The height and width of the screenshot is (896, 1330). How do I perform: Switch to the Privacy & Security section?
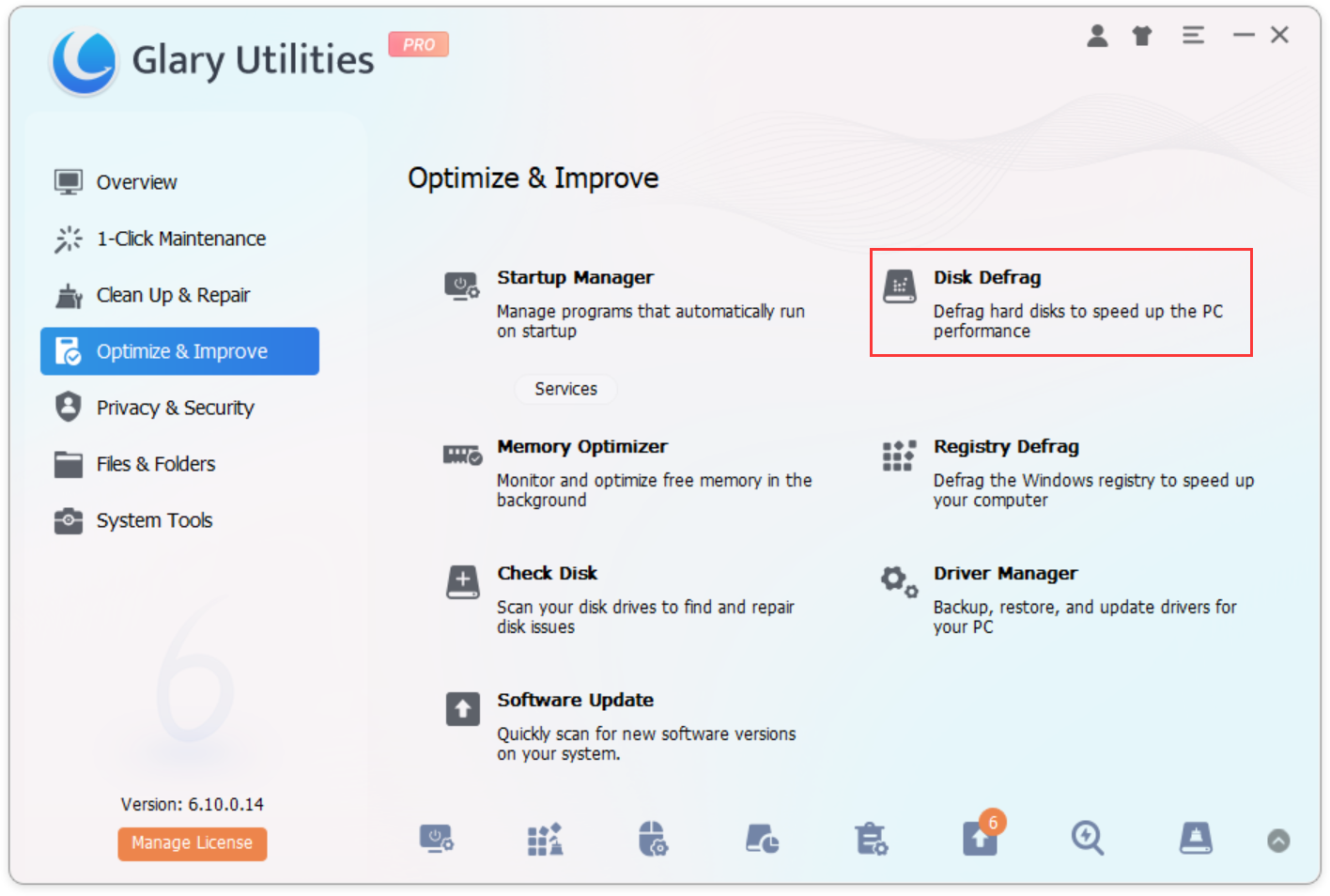[x=175, y=407]
